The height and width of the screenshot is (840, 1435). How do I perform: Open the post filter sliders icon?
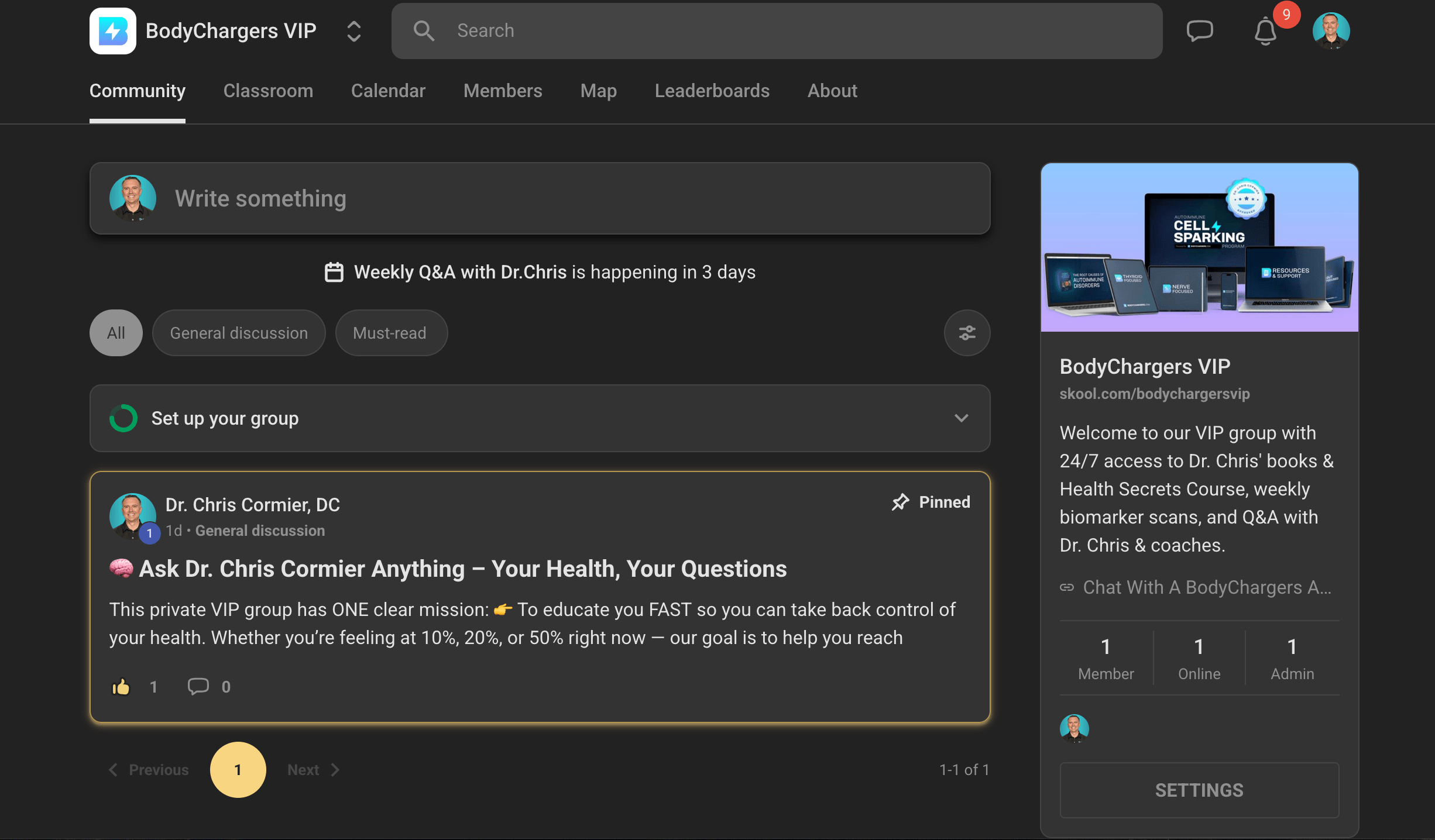click(967, 333)
